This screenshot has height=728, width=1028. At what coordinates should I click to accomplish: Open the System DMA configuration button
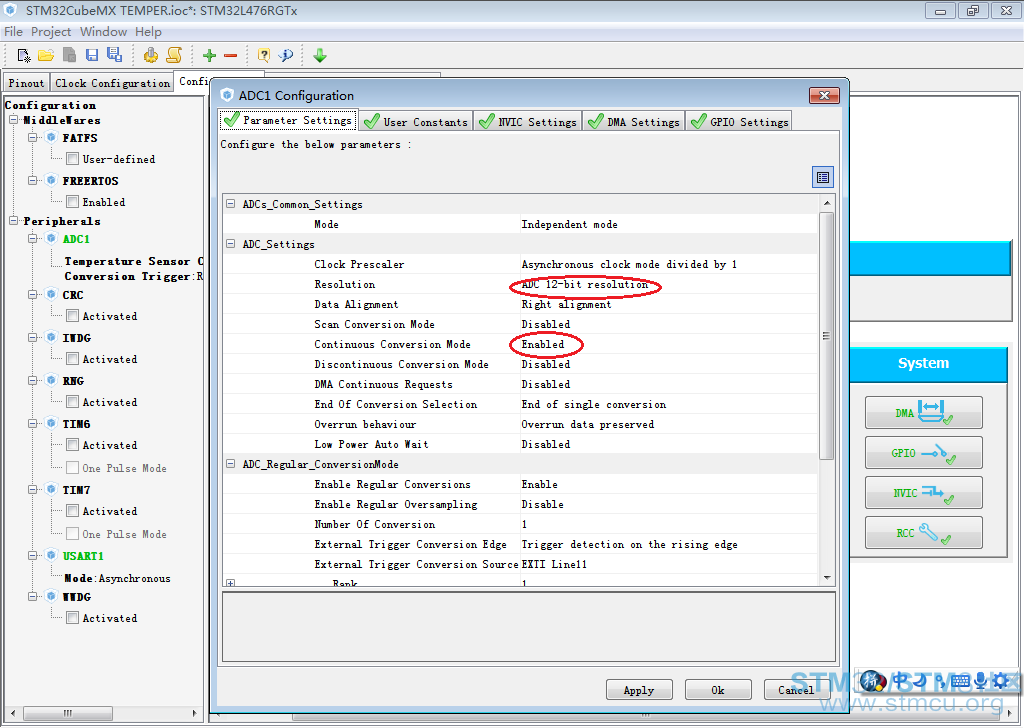pyautogui.click(x=923, y=413)
